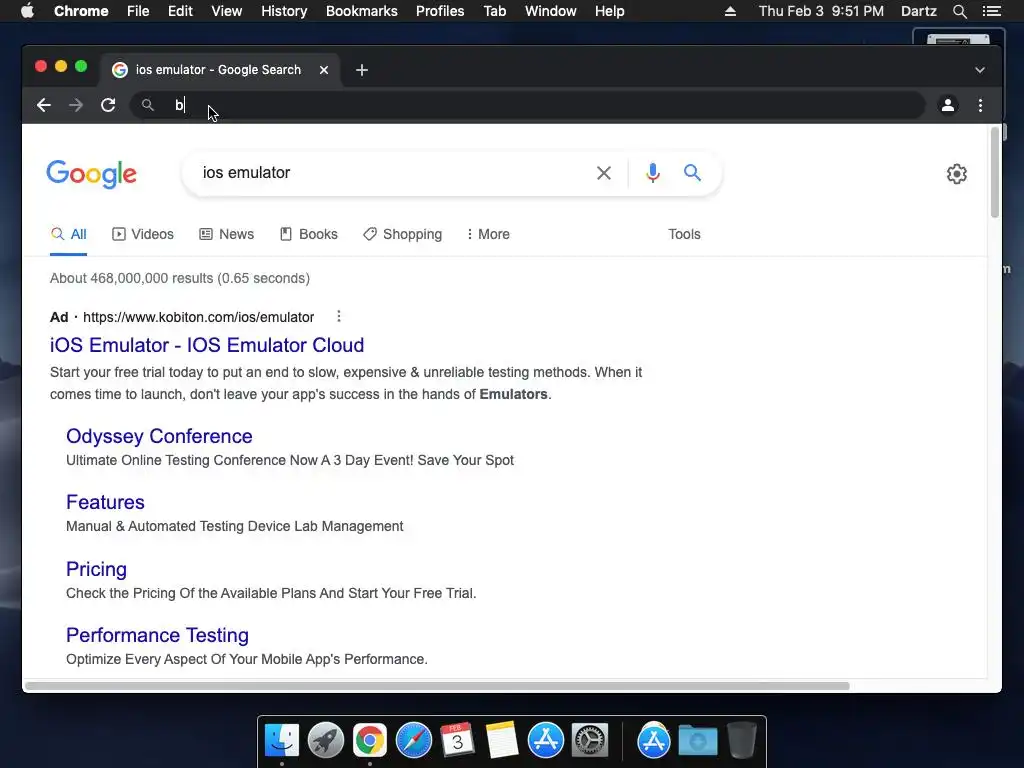Open the iOS Emulator - IOS Emulator Cloud link
The image size is (1024, 768).
(x=207, y=345)
